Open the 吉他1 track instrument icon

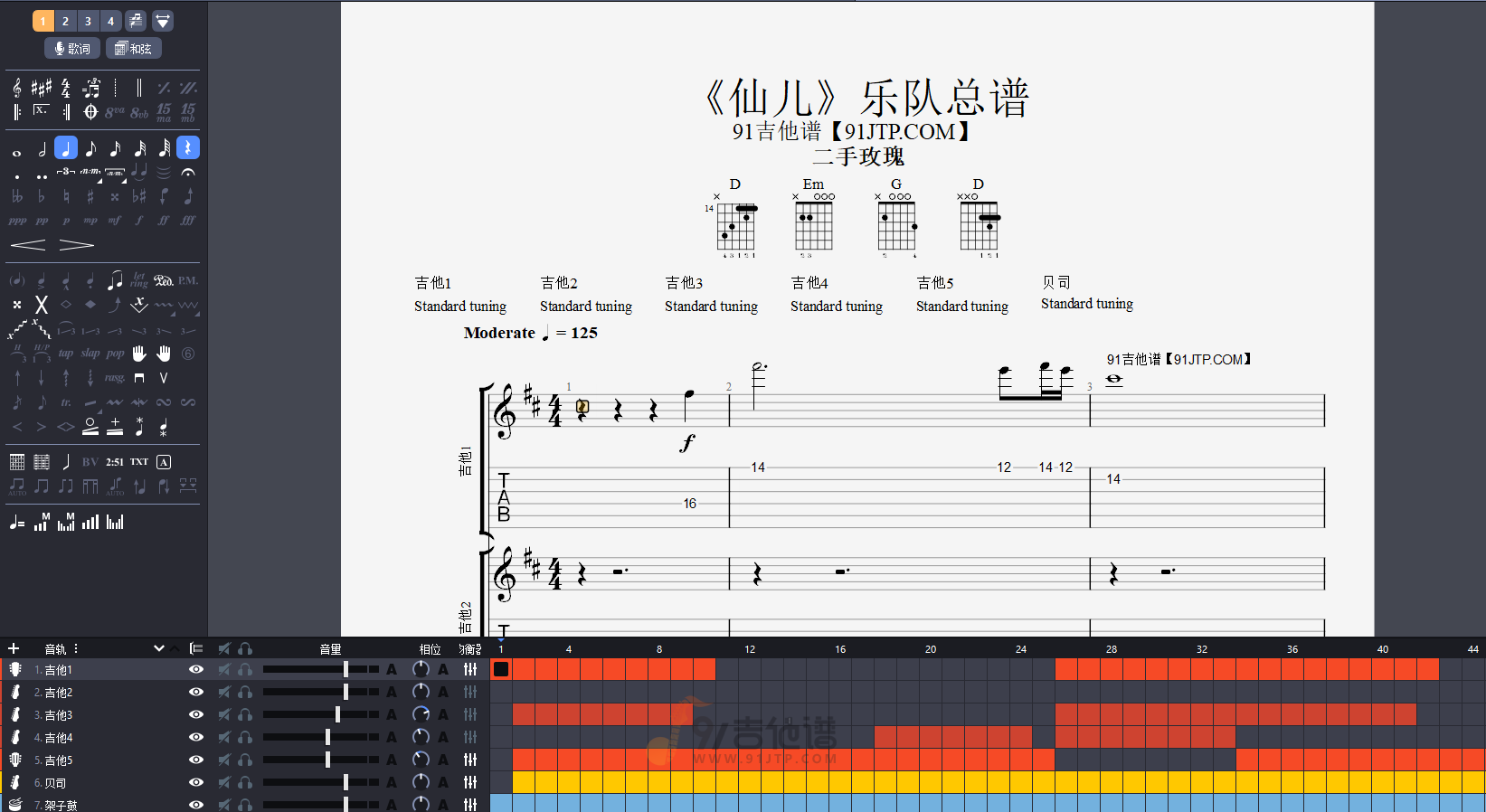15,669
